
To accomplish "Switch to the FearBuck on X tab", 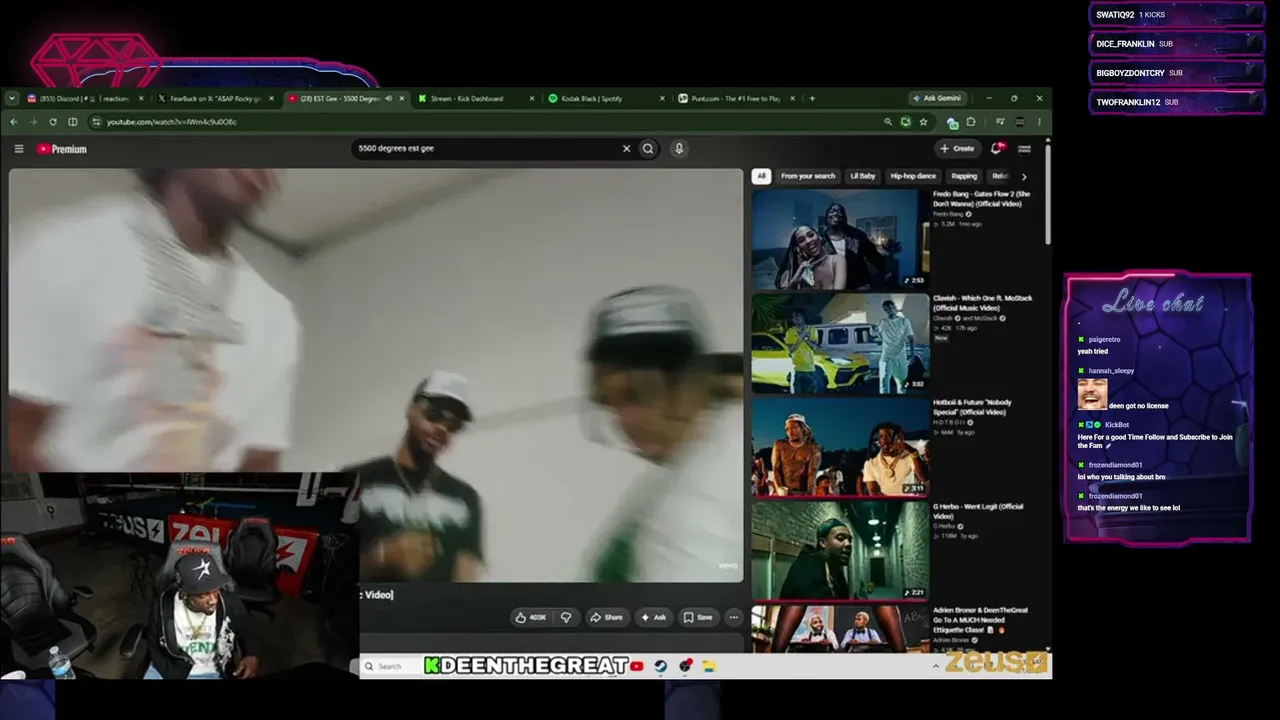I will point(216,98).
